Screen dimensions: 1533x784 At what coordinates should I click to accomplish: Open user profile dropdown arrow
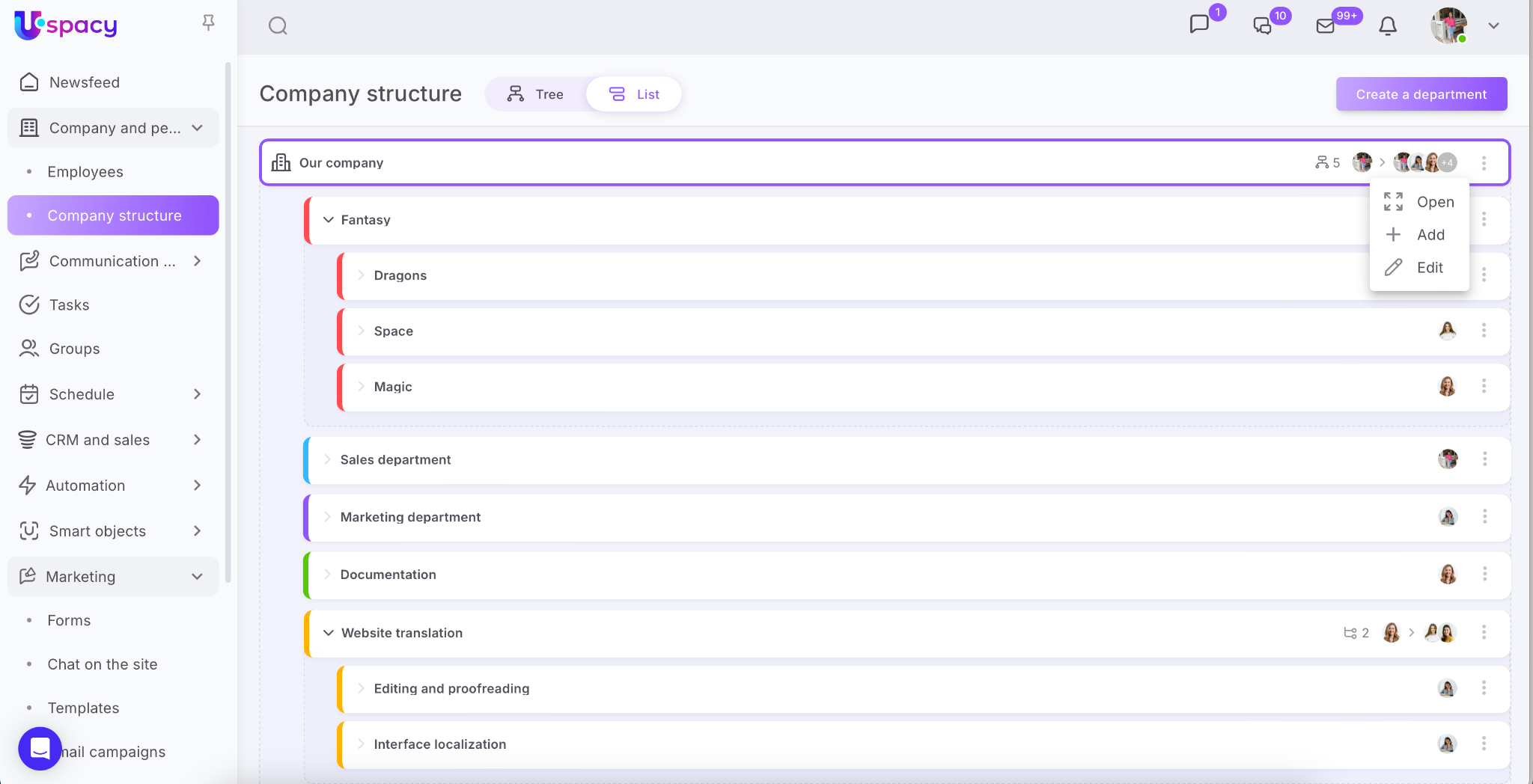[x=1493, y=26]
